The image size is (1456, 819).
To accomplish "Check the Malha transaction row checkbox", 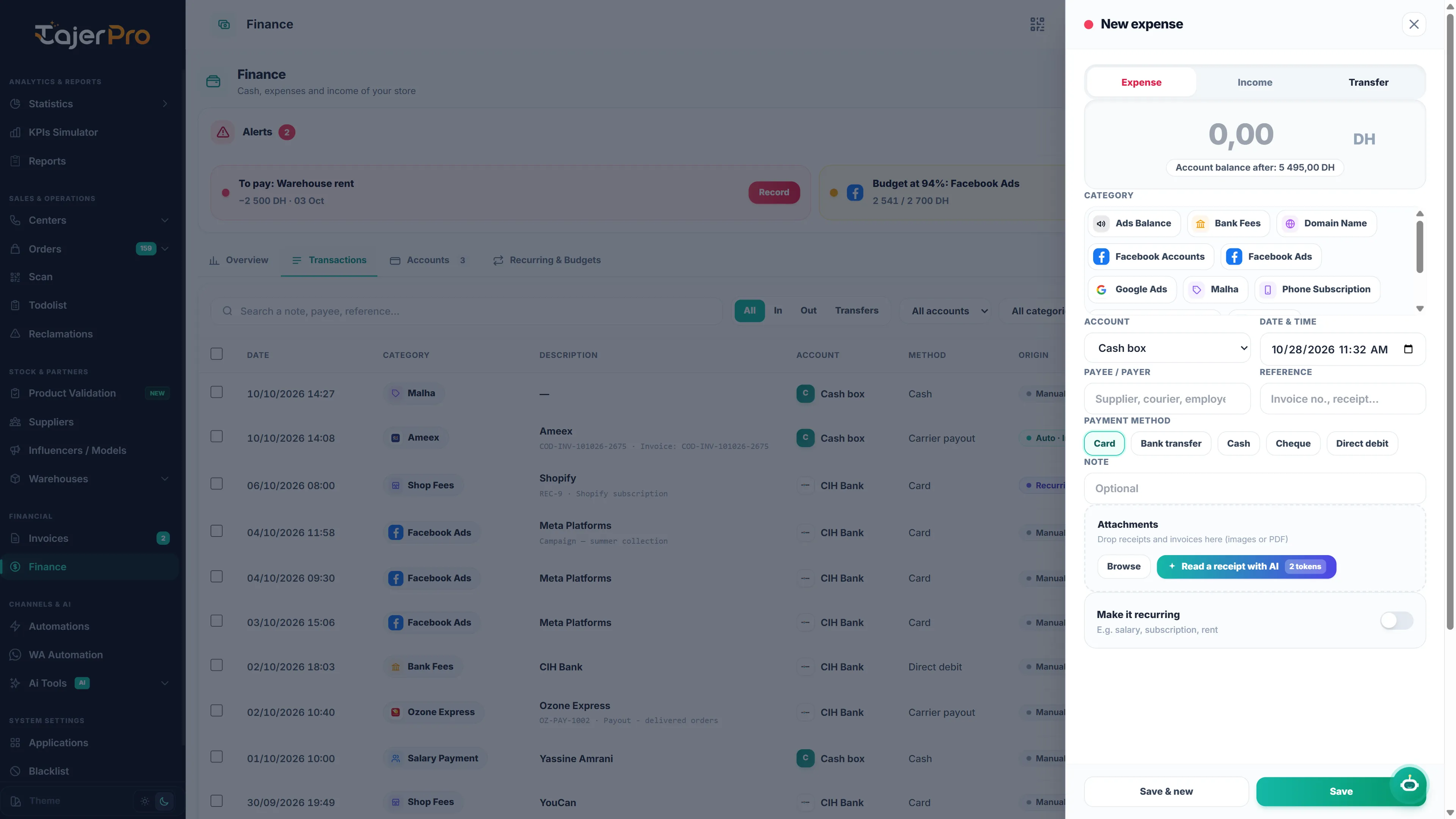I will click(x=217, y=392).
